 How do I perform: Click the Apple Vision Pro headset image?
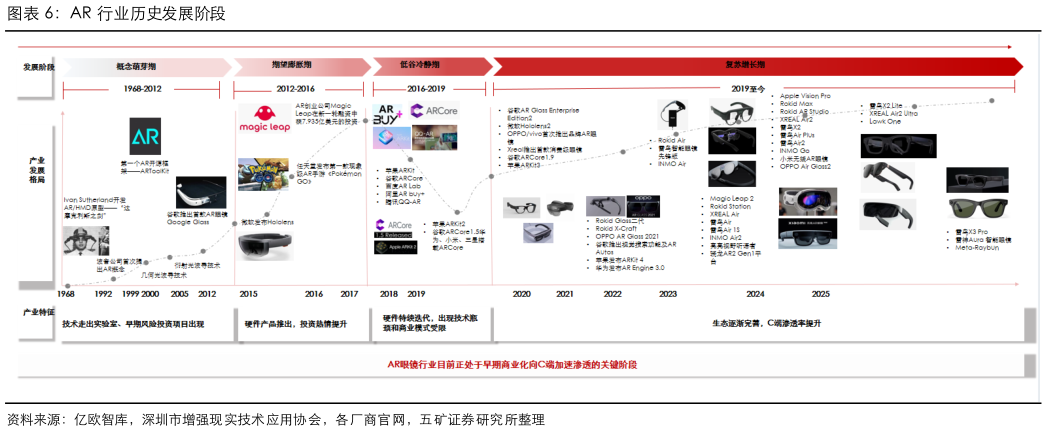[x=809, y=202]
